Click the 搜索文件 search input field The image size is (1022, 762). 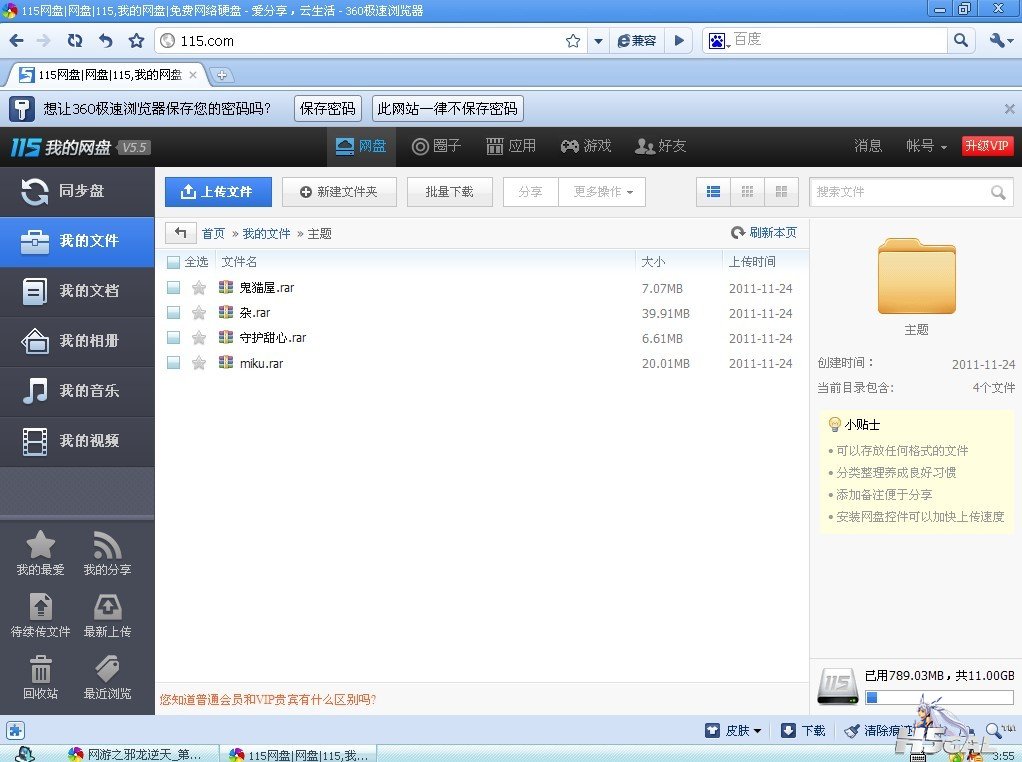897,192
